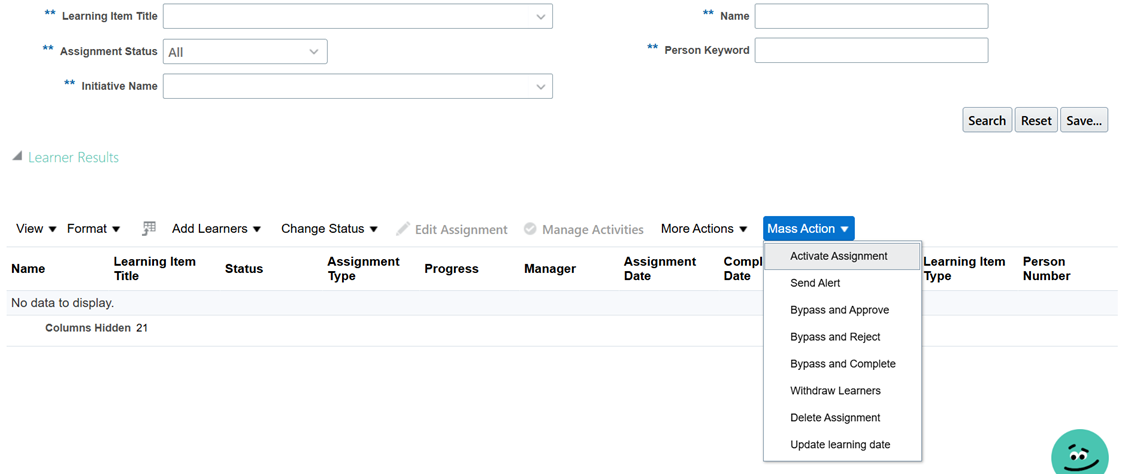Select Withdraw Learners menu option

pyautogui.click(x=835, y=391)
